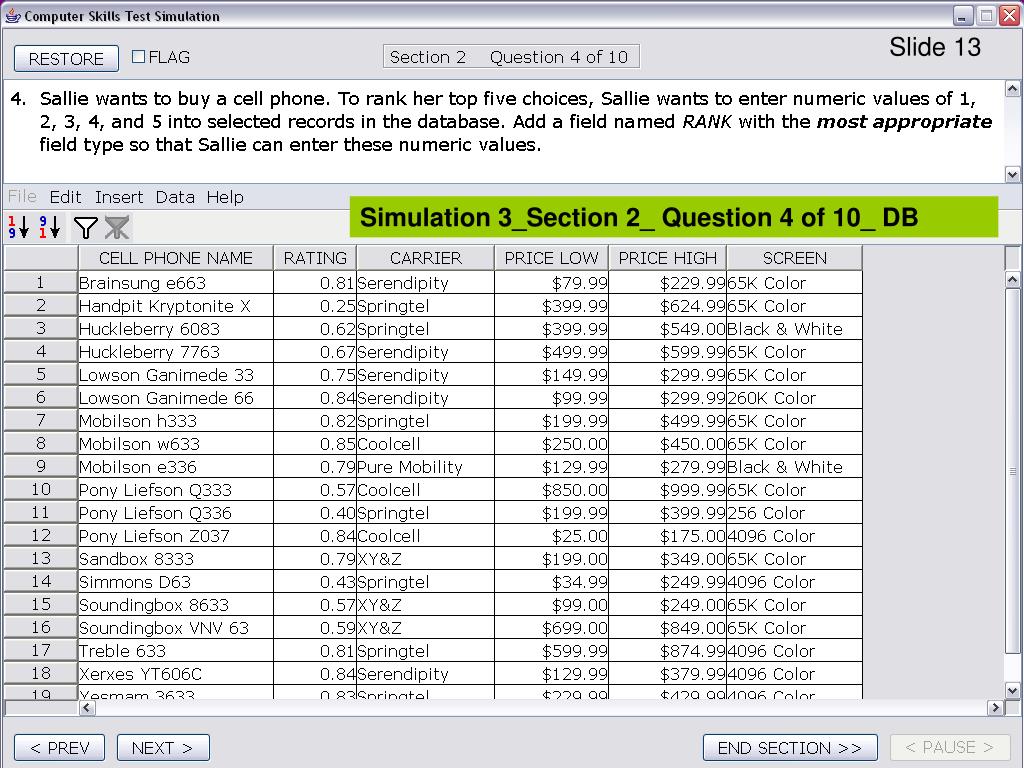Click the 0.25 rating cell
Screen dimensions: 1024x768
click(x=315, y=306)
